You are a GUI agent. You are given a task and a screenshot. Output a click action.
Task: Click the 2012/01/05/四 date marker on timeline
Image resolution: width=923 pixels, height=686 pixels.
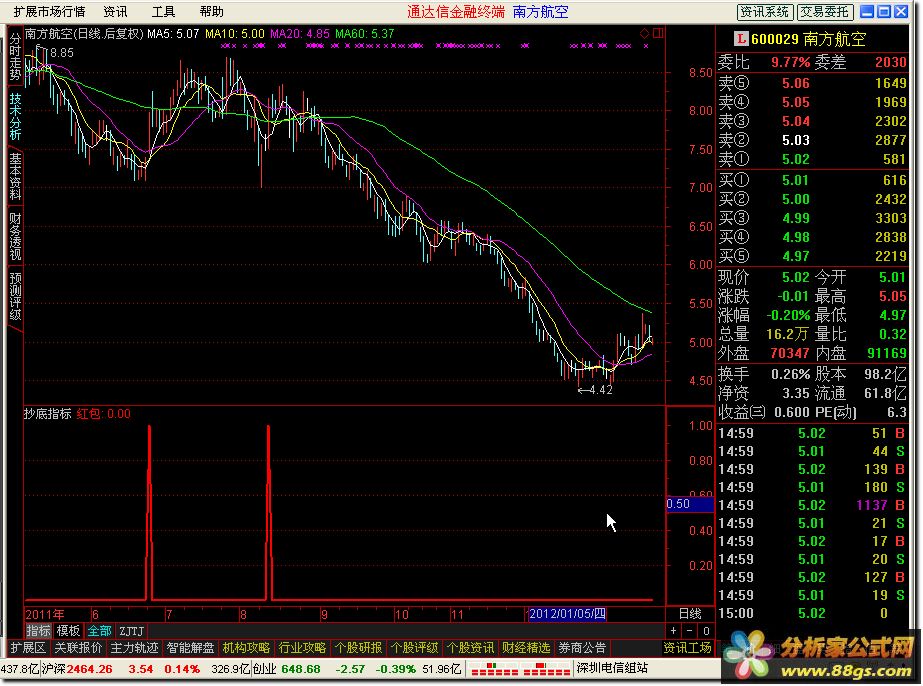point(567,614)
